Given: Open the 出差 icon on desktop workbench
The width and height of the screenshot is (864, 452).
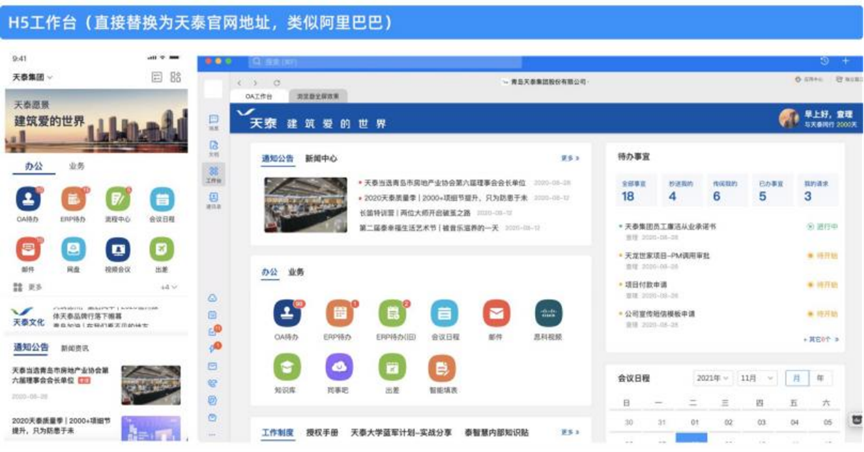Looking at the screenshot, I should [392, 368].
